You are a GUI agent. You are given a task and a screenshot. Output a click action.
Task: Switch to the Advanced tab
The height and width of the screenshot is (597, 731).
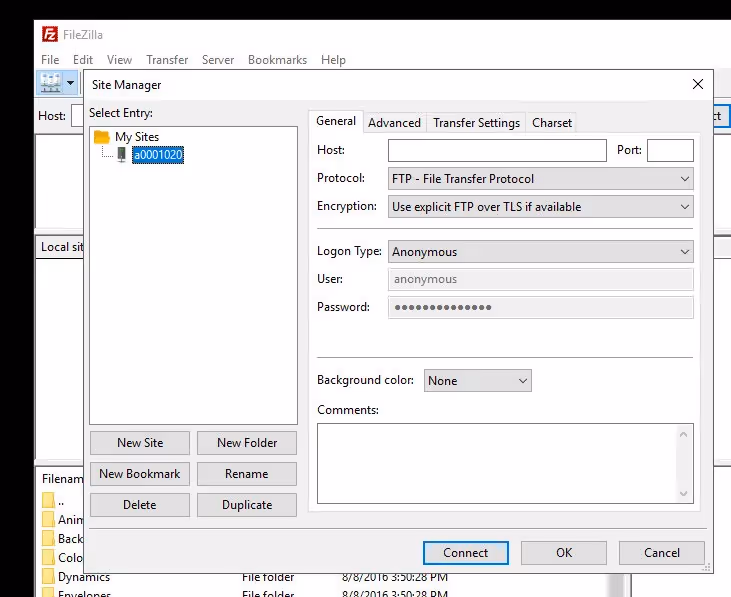point(394,123)
